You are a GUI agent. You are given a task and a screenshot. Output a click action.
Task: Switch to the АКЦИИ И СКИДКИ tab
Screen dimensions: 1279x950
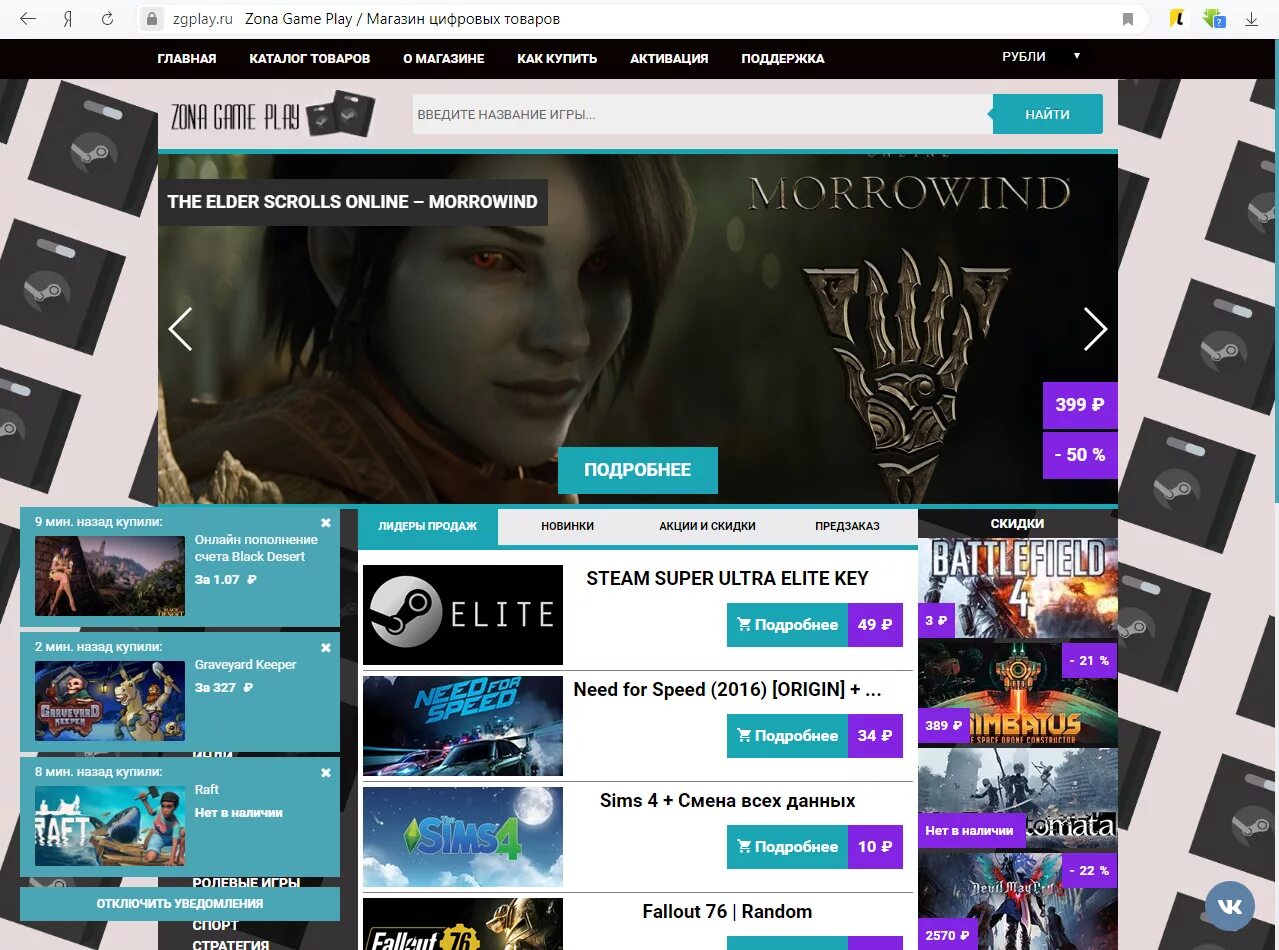click(x=708, y=526)
